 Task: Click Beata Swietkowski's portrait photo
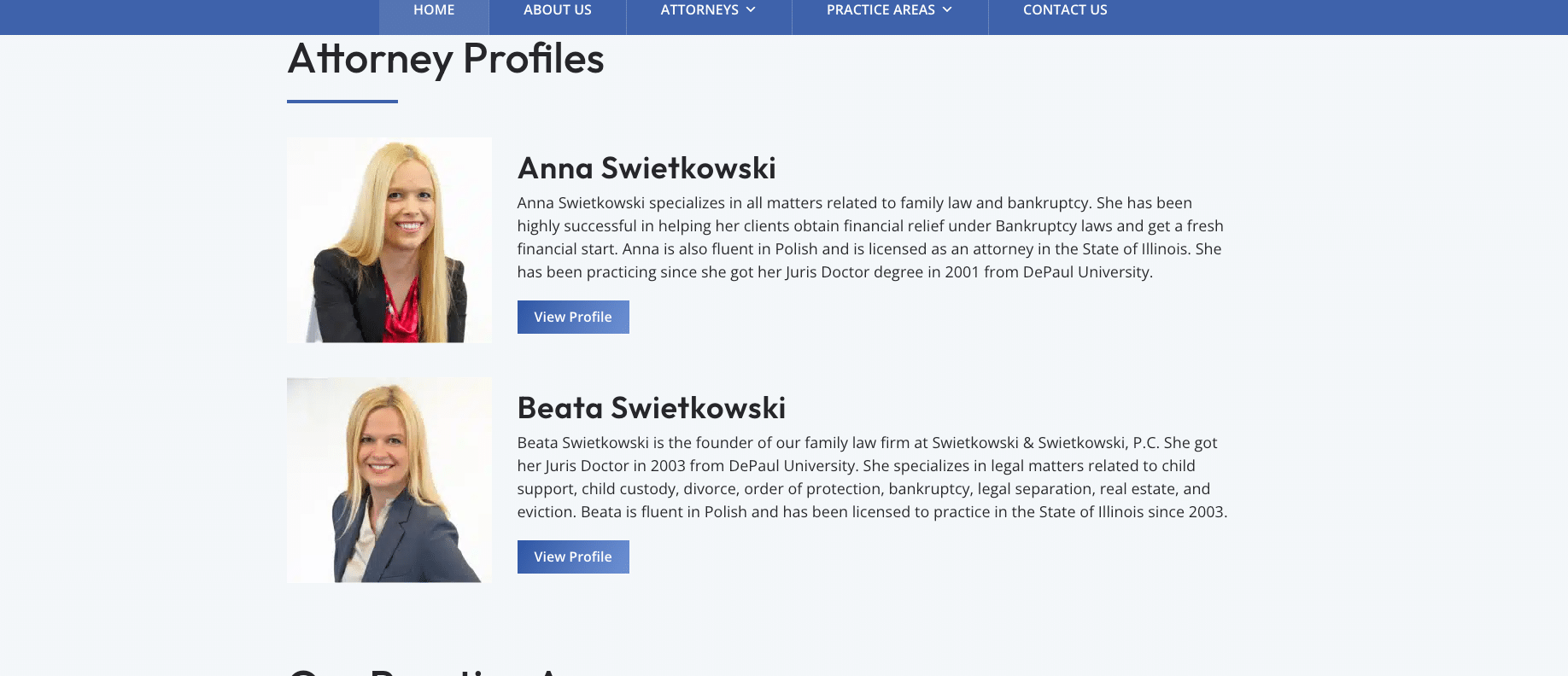[x=389, y=480]
